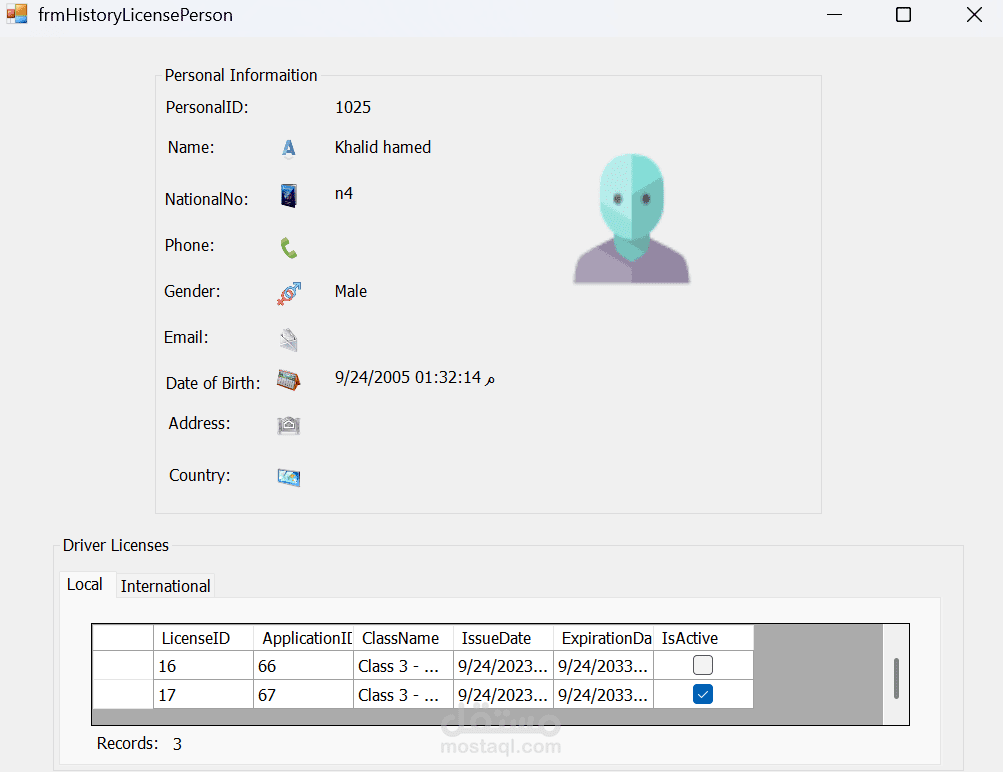
Task: Click the Name letter A icon
Action: tap(288, 149)
